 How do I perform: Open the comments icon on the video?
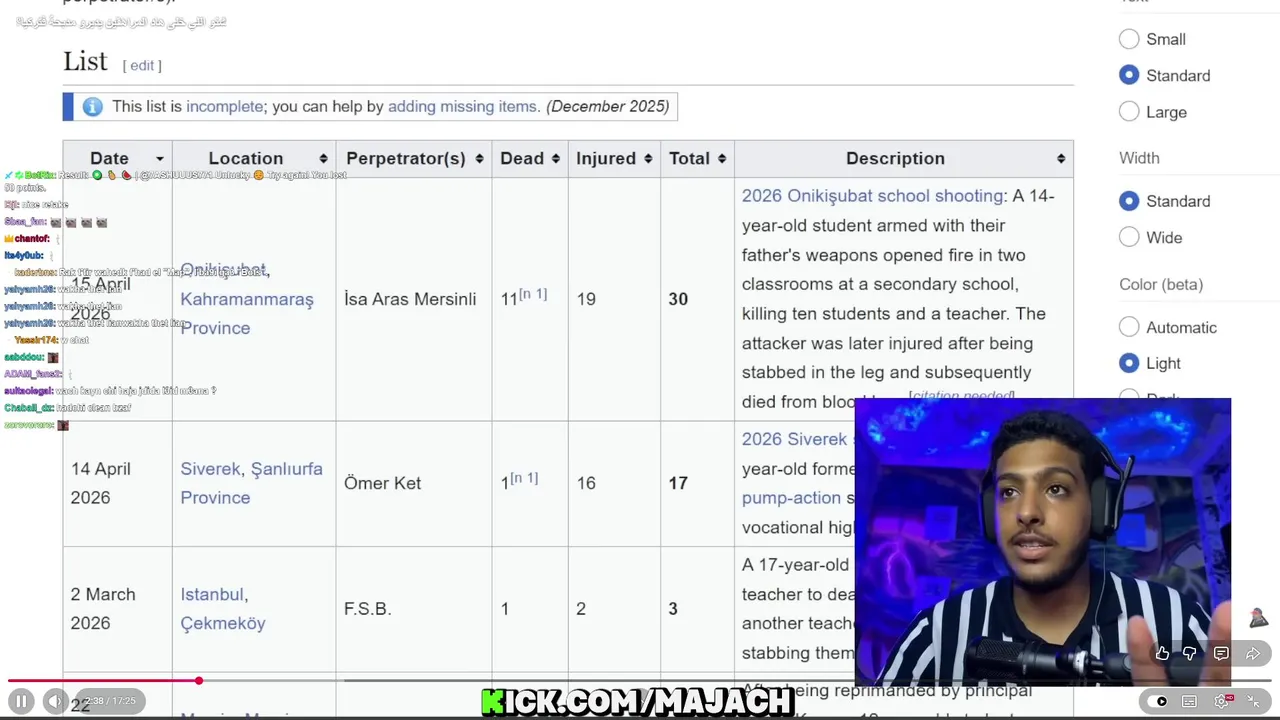tap(1221, 653)
